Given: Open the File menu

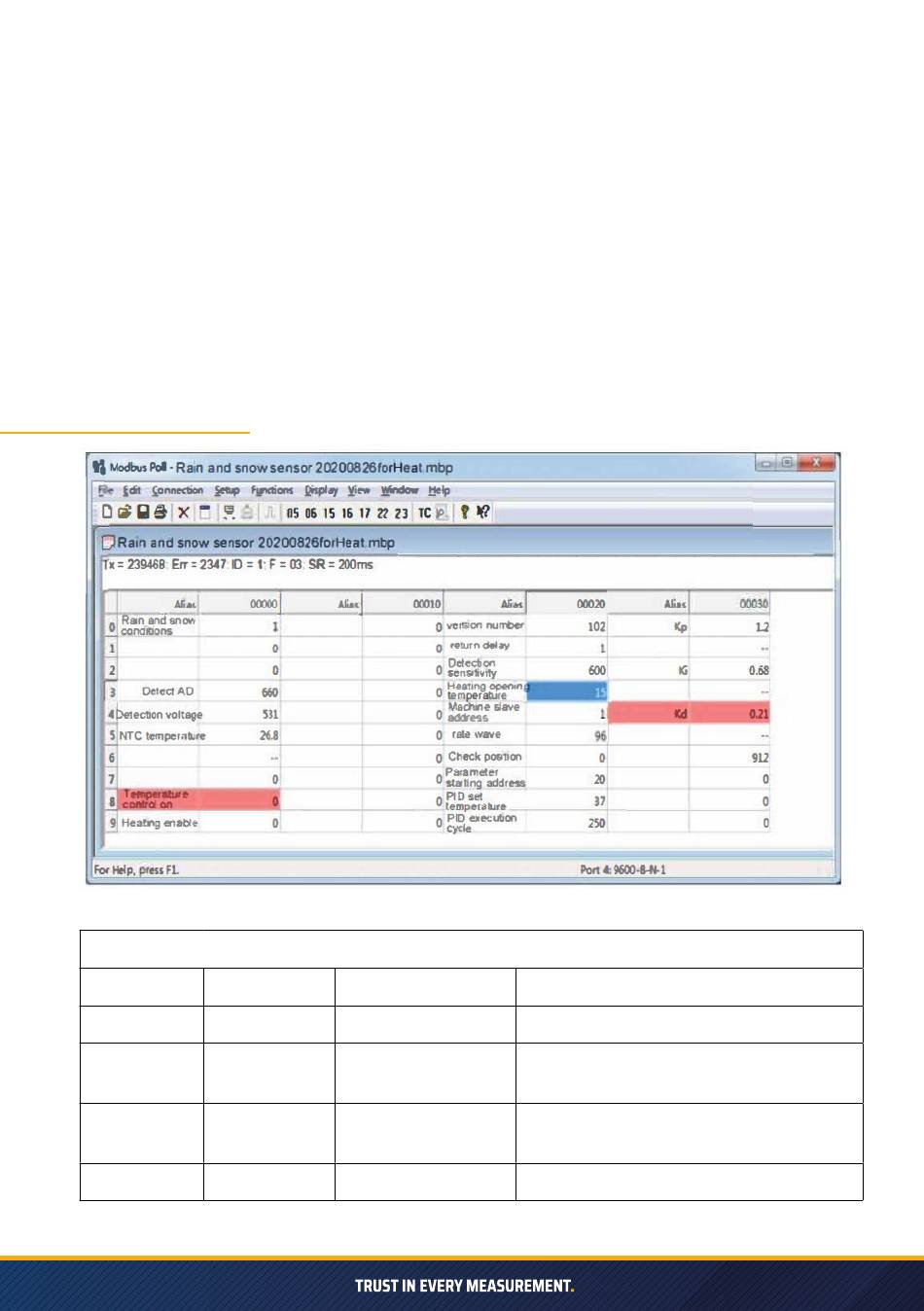Looking at the screenshot, I should [x=106, y=491].
